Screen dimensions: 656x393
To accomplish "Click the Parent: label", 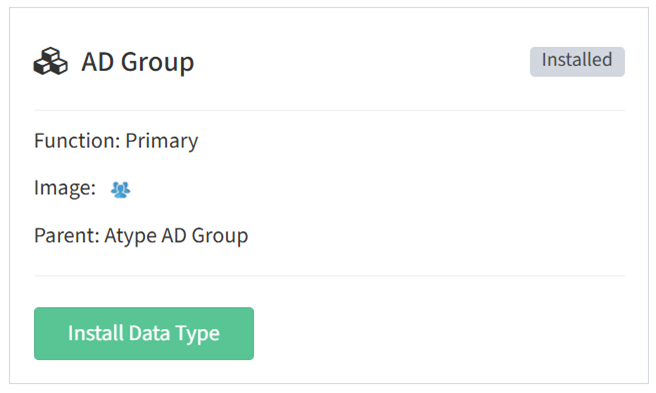I will pos(67,235).
